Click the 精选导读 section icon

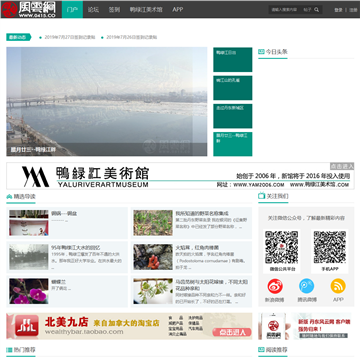pyautogui.click(x=9, y=196)
